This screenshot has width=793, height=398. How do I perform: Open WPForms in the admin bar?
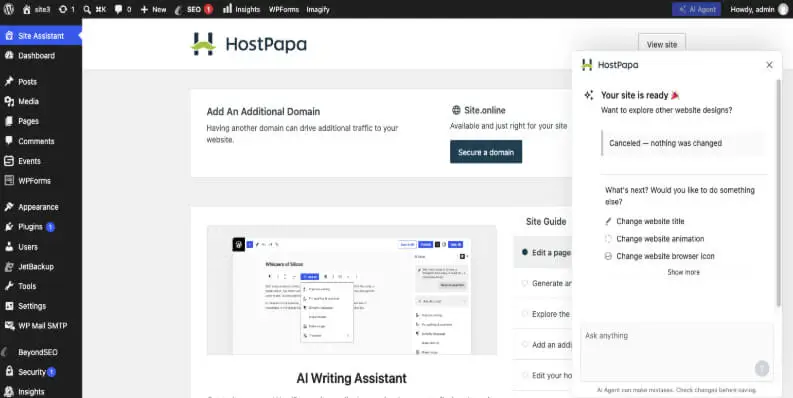(284, 9)
